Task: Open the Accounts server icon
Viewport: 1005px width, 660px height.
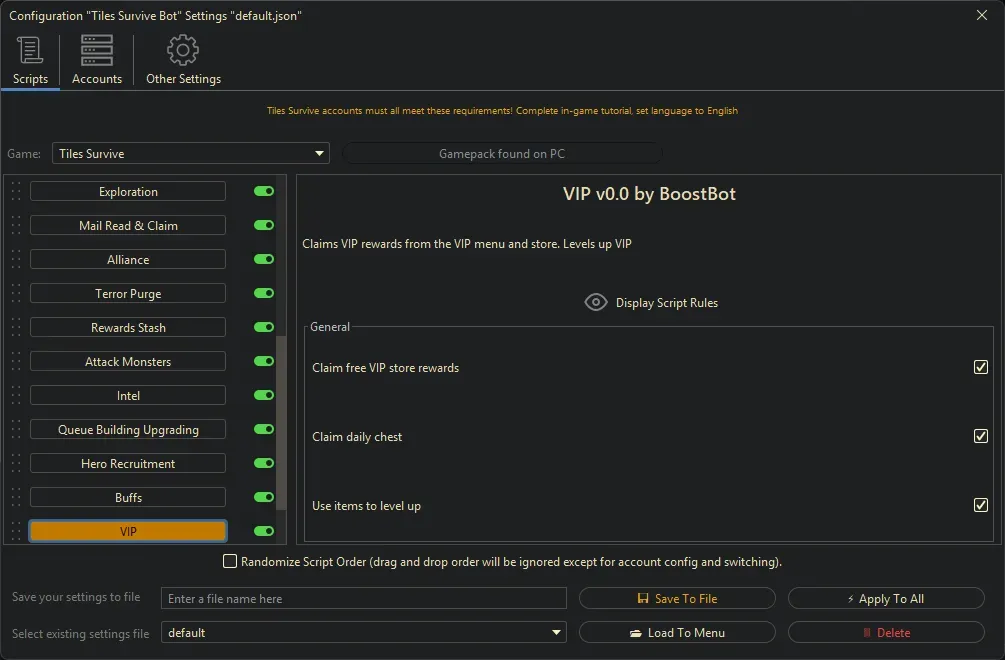Action: pos(97,50)
